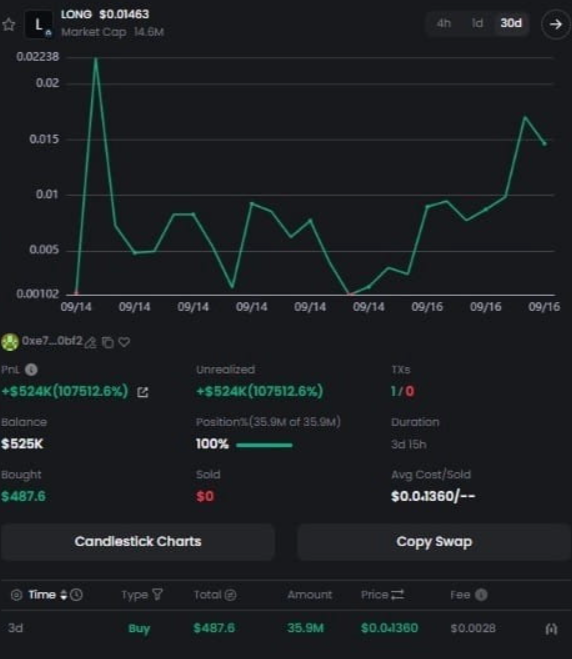
Task: Open the LONG token logo
Action: [x=39, y=24]
